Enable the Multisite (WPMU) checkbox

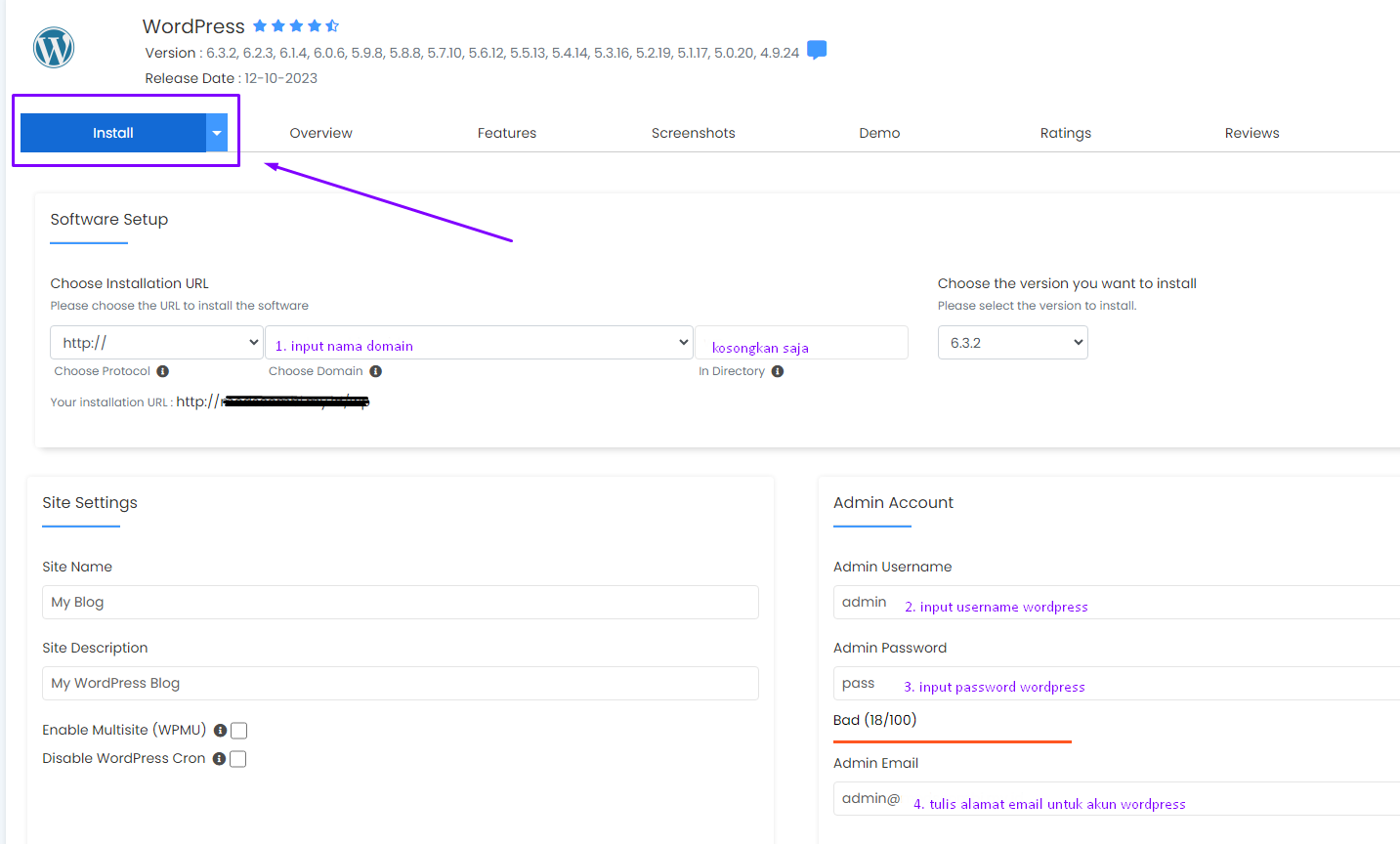point(238,731)
